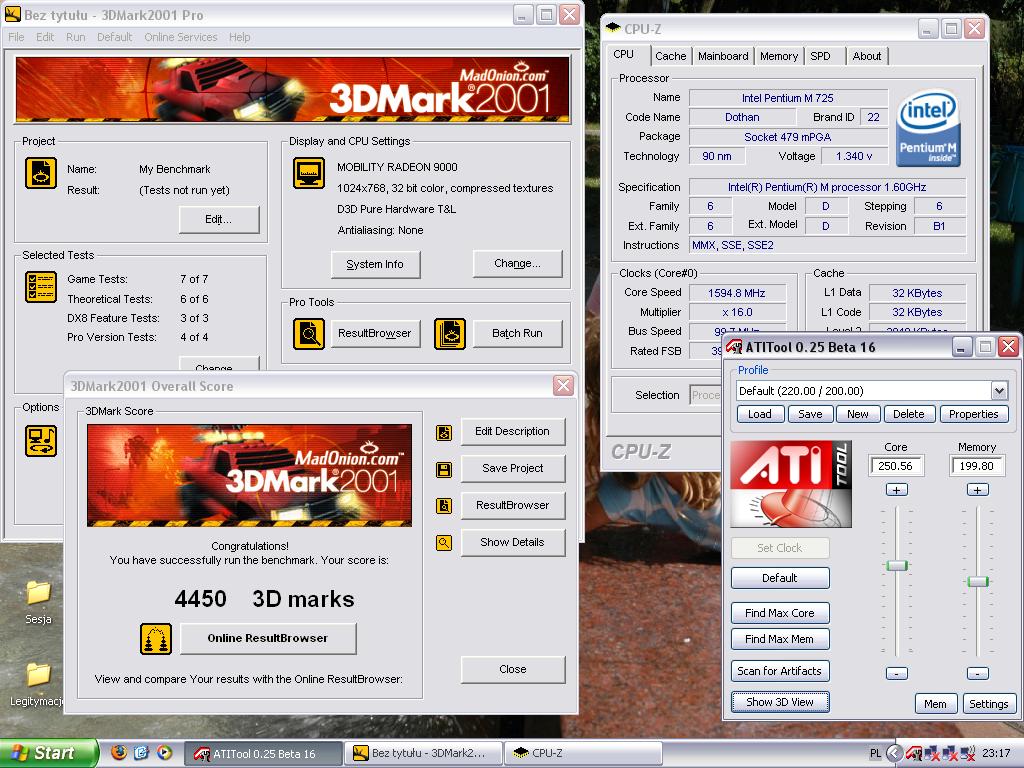Click the Selected Tests checklist icon
The width and height of the screenshot is (1024, 768).
click(x=40, y=287)
